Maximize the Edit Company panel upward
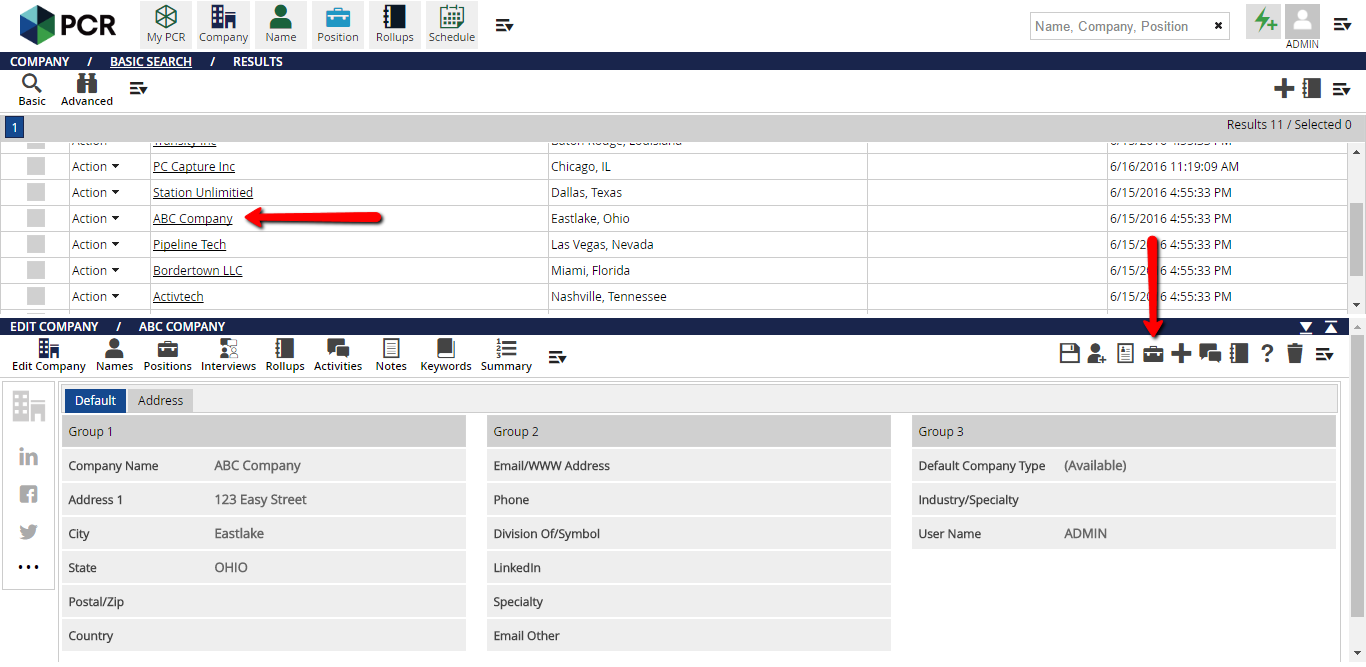1366x667 pixels. (x=1331, y=327)
